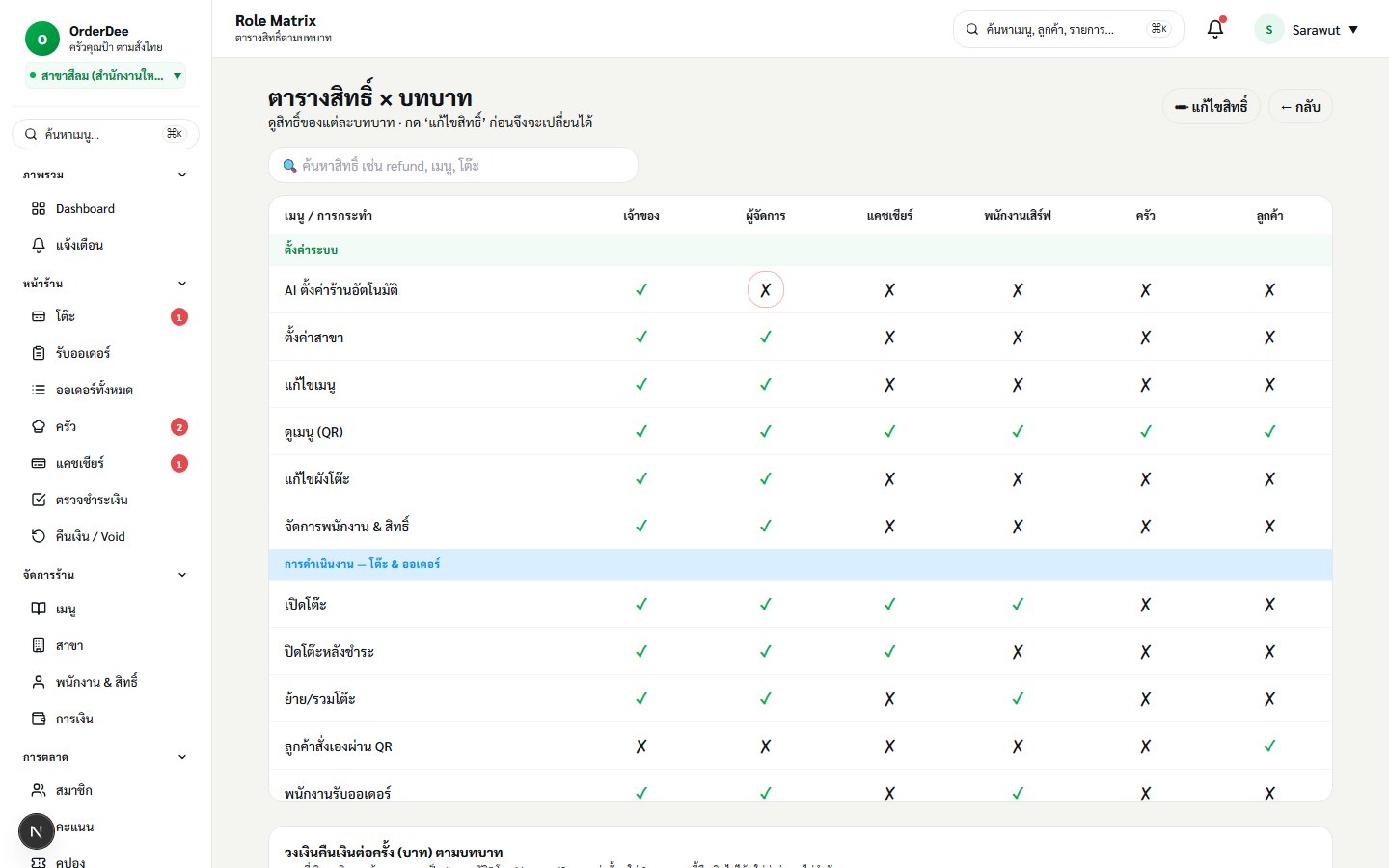Focus the ค้นหาสิทธิ์ search input field
Screen dimensions: 1389x868
tap(453, 165)
